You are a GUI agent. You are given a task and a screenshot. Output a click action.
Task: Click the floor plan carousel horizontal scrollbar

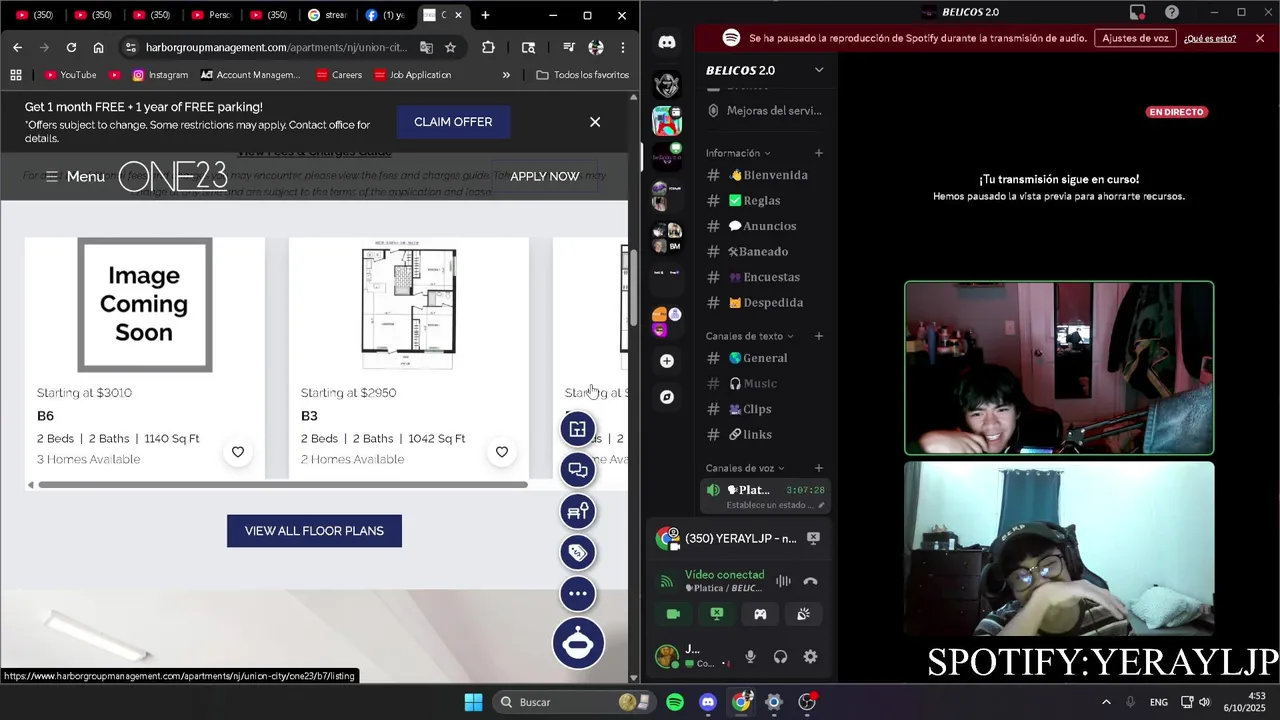pos(283,485)
